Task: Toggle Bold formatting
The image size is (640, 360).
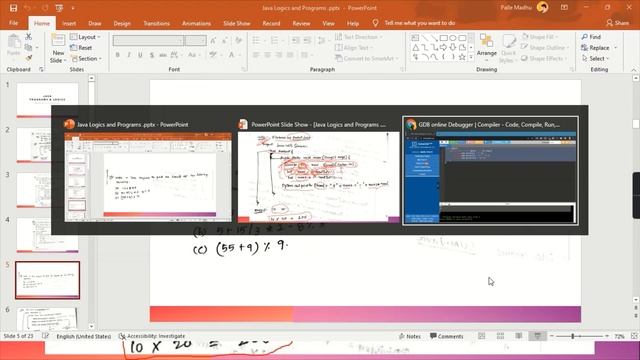Action: click(x=118, y=54)
